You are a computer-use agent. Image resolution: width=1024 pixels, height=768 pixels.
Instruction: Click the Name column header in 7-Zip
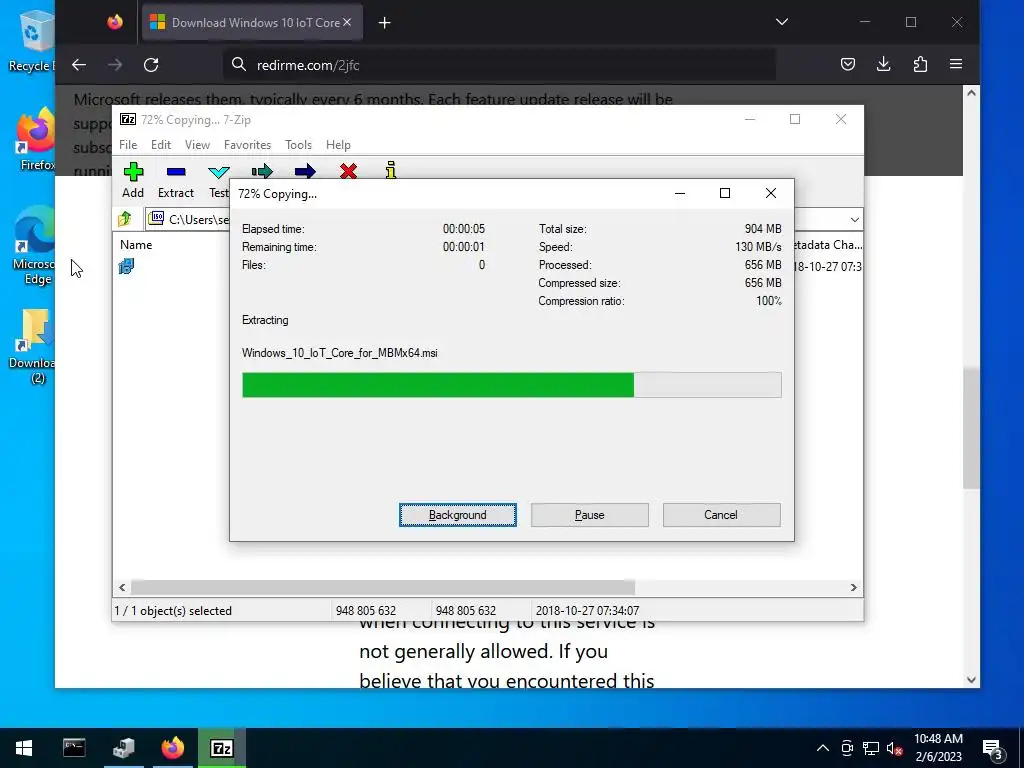tap(136, 245)
